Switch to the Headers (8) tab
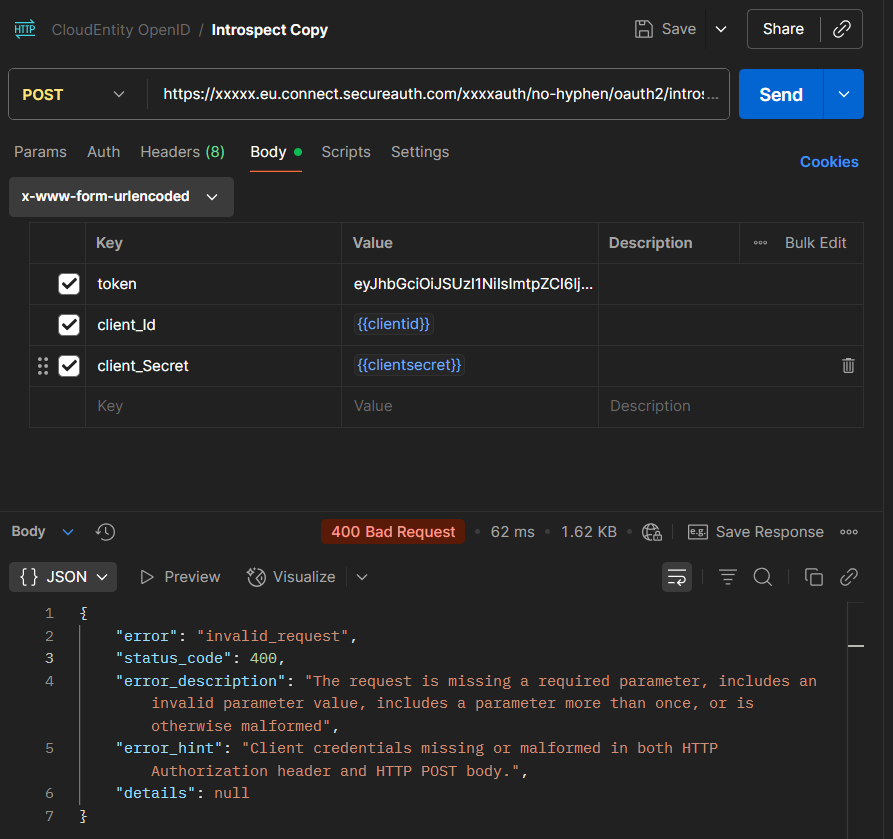Viewport: 893px width, 839px height. coord(182,152)
